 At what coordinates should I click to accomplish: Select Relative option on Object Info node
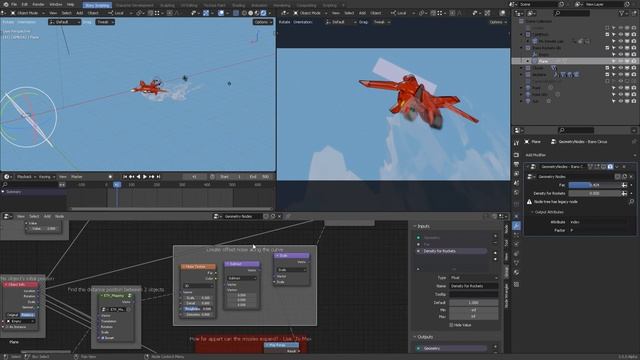28,315
